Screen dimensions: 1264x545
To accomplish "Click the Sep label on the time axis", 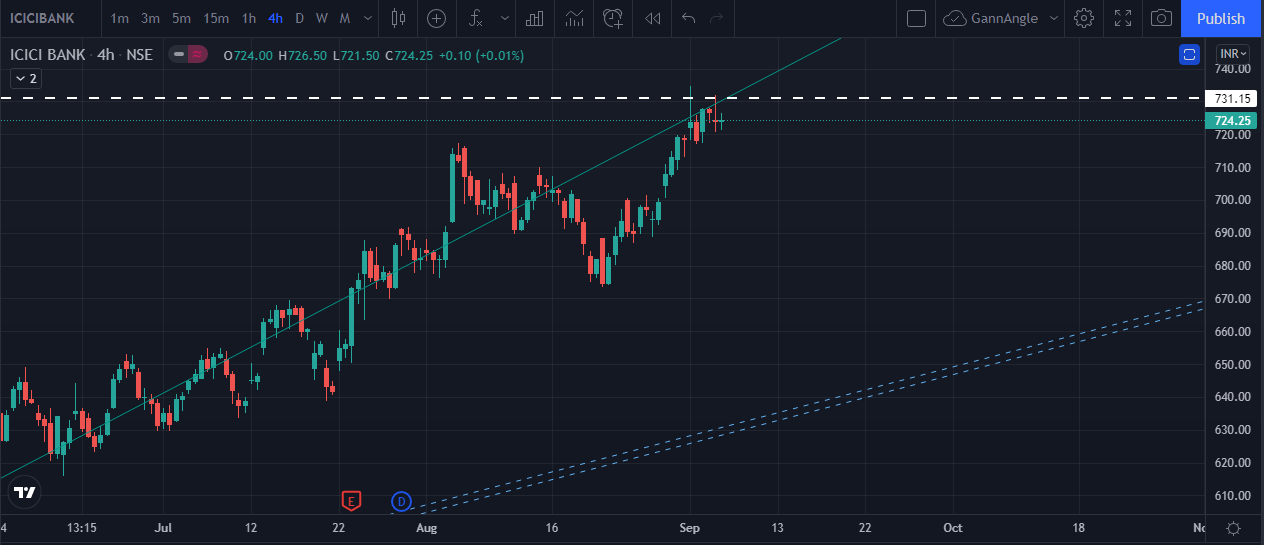I will point(689,527).
